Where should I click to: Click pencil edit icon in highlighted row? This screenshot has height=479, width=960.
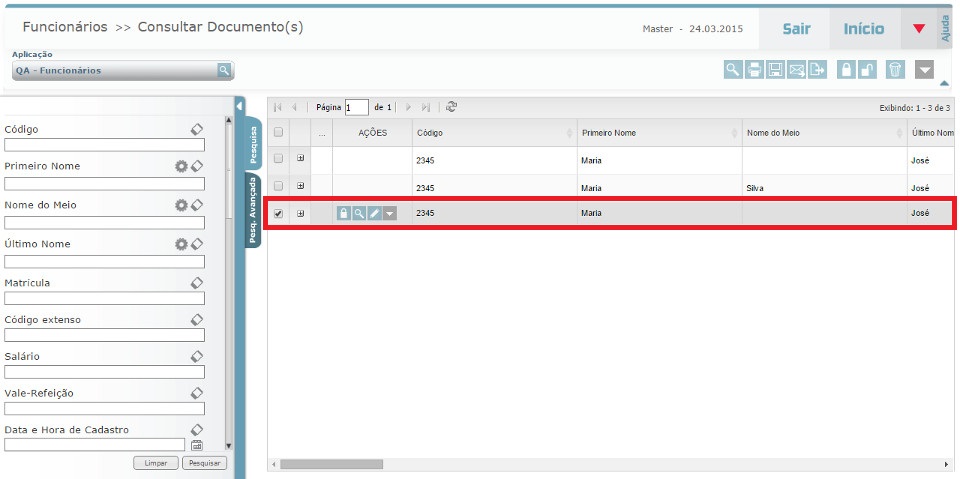coord(374,213)
